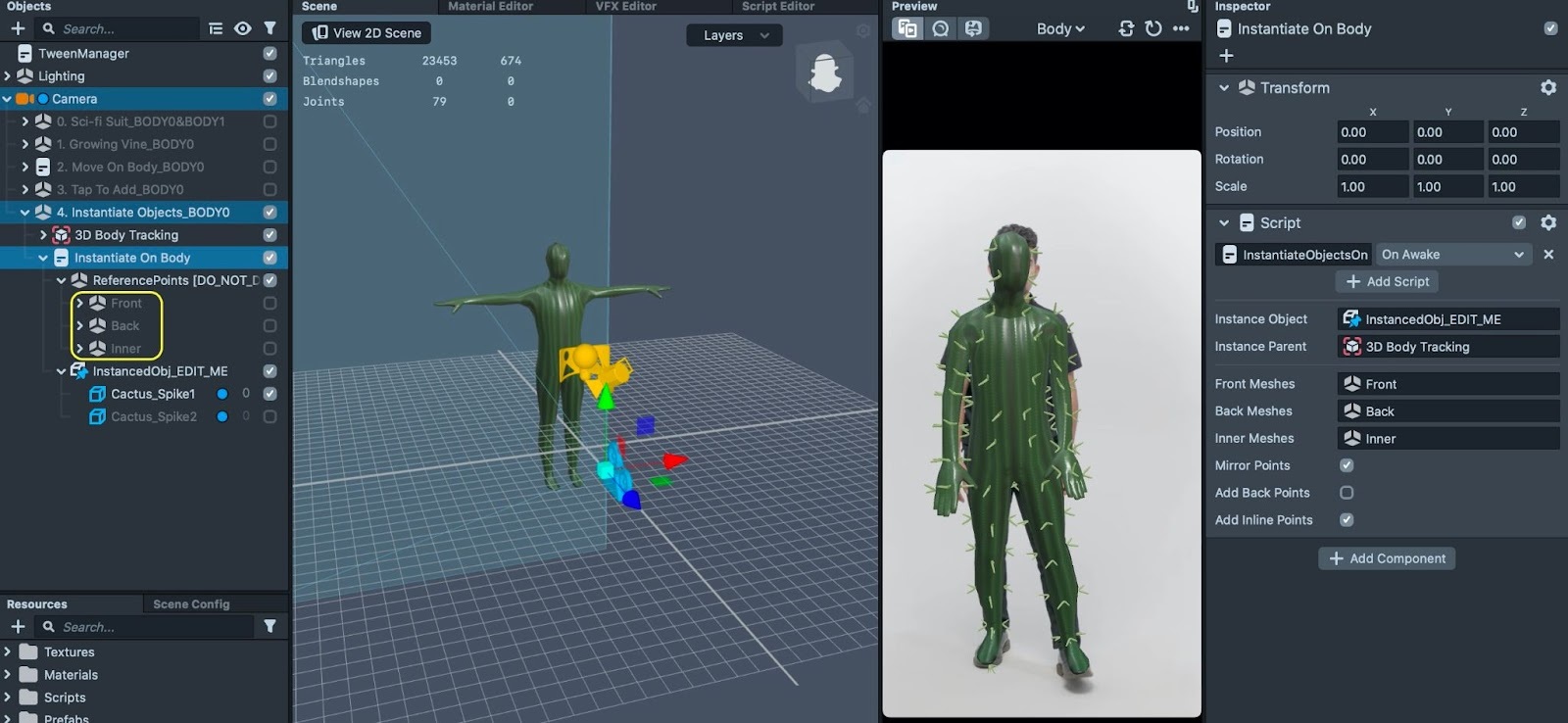Click the Snapchat ghost icon in Scene view
Image resolution: width=1568 pixels, height=723 pixels.
(x=825, y=73)
